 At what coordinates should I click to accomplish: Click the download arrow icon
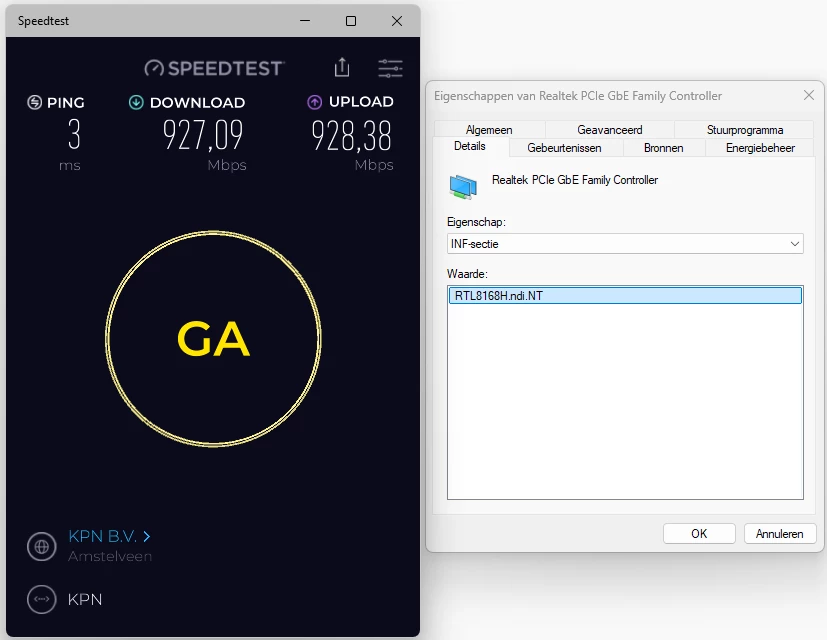pos(136,102)
